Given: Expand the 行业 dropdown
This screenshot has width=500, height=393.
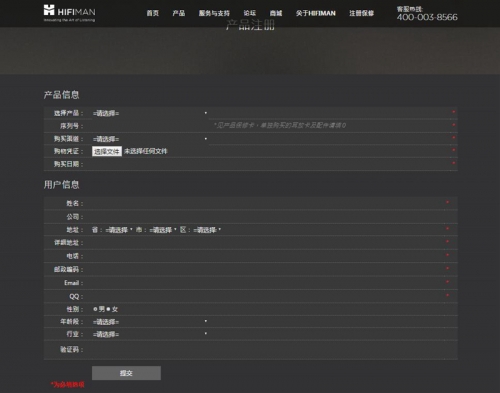Looking at the screenshot, I should pos(150,334).
